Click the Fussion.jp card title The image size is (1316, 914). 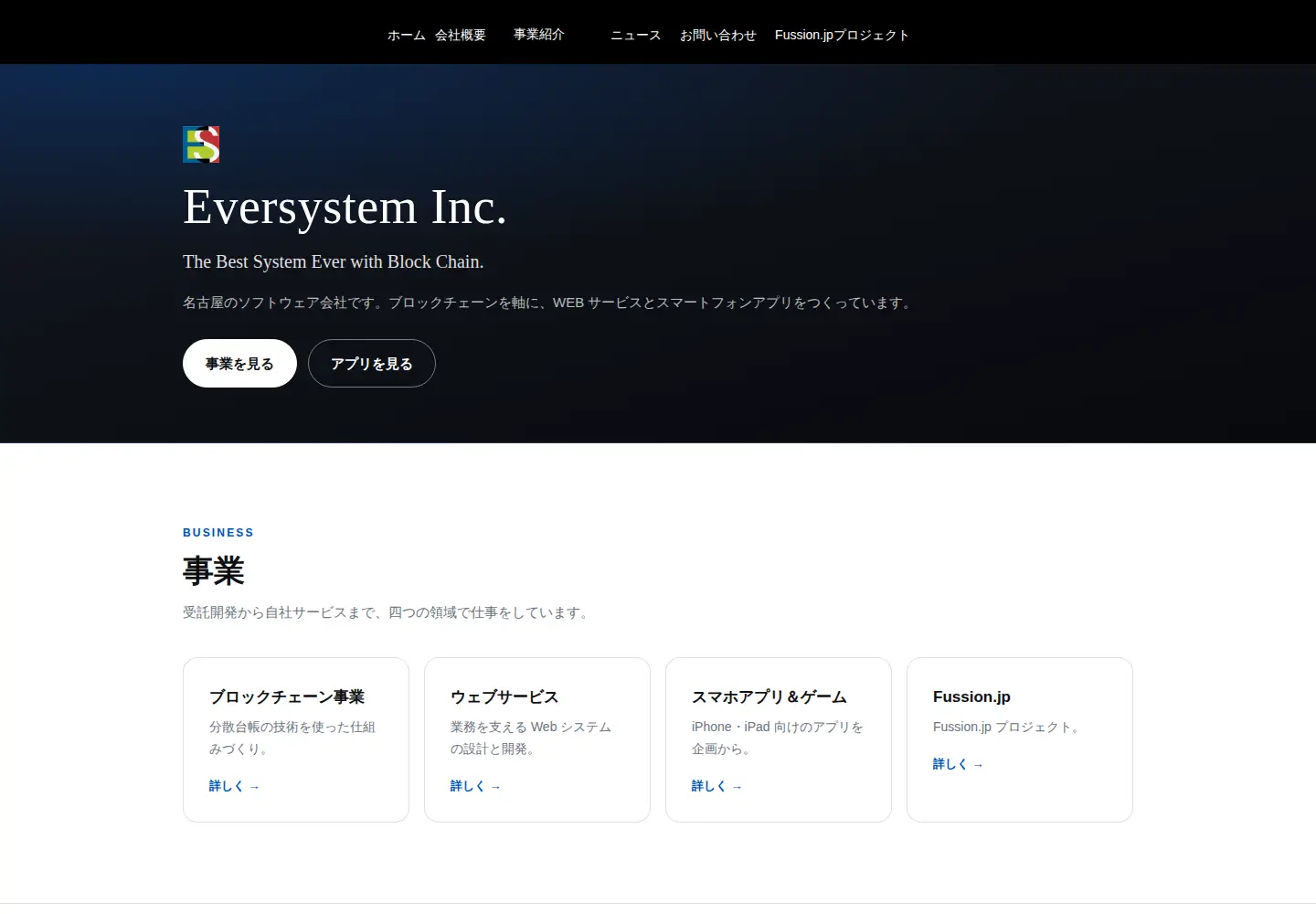click(x=971, y=697)
